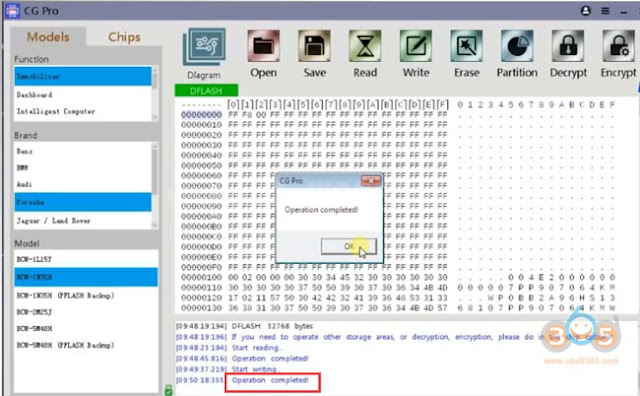Open the Diagram wiring view
The image size is (640, 396).
click(204, 47)
